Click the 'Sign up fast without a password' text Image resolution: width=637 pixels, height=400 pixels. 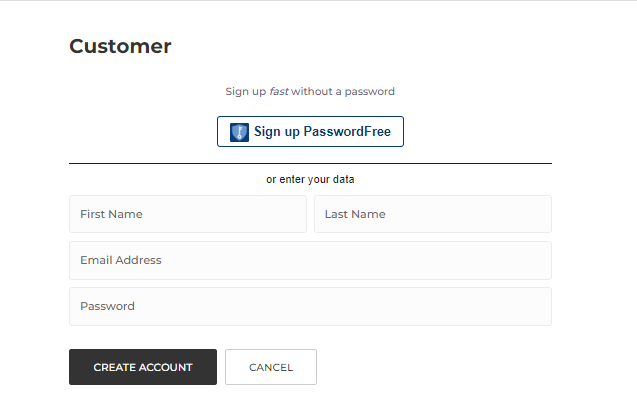tap(310, 91)
